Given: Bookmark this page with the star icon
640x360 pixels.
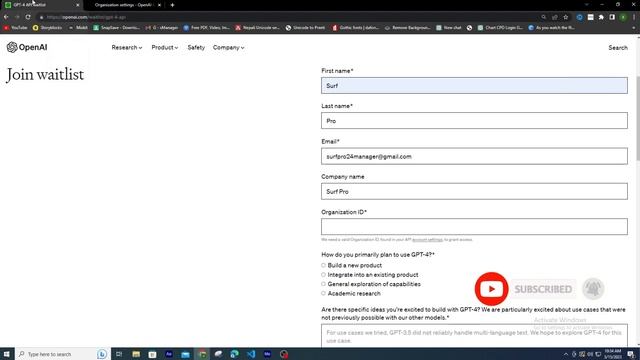Looking at the screenshot, I should (x=566, y=17).
